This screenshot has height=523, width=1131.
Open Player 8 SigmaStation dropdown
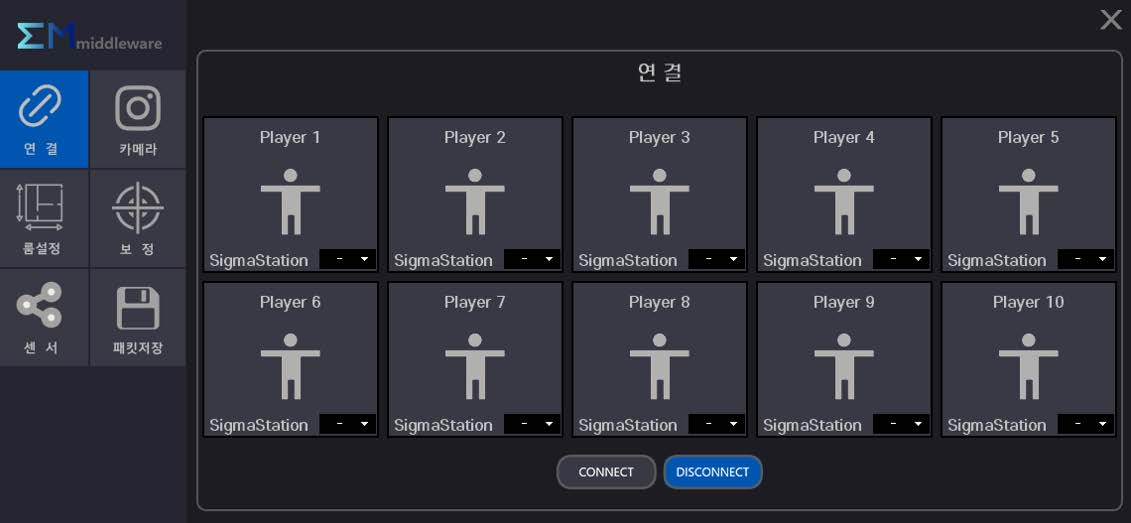click(717, 423)
